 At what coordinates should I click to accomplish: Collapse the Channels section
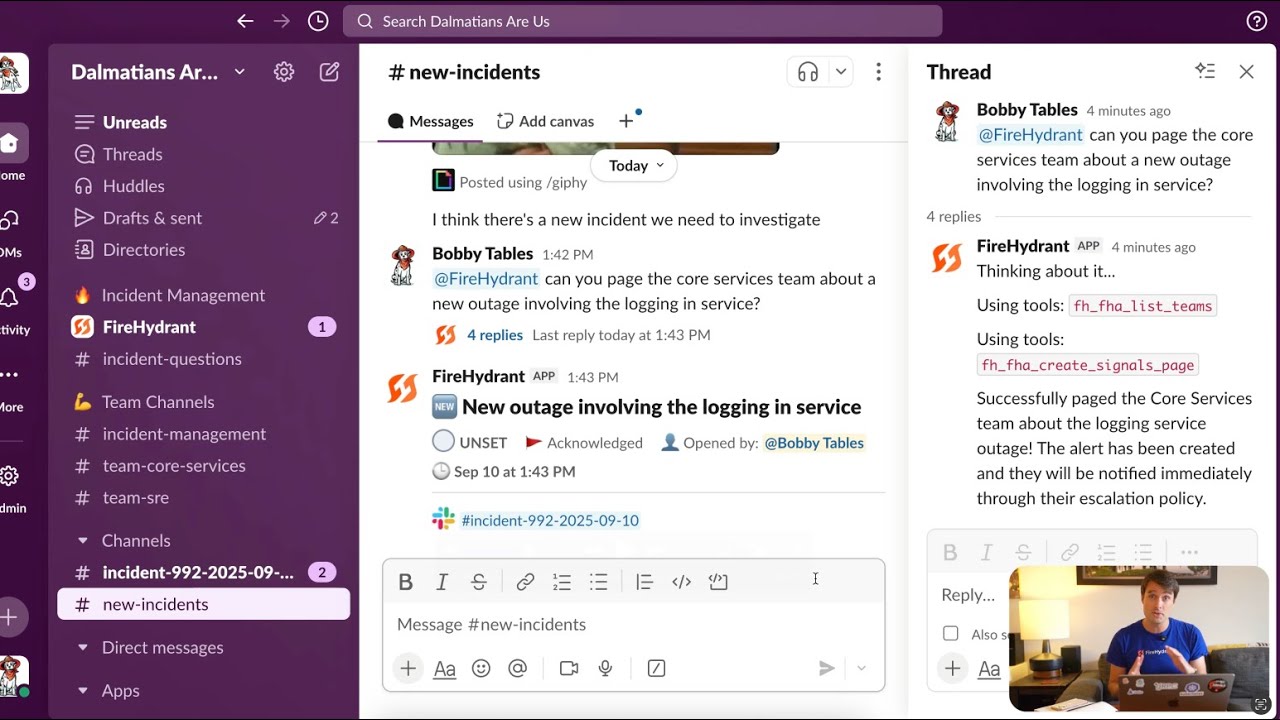click(x=83, y=540)
